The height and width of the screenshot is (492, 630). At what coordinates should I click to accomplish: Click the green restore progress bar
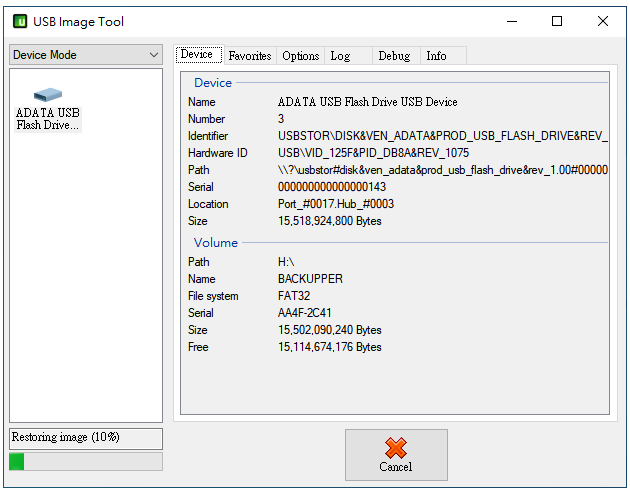[86, 461]
